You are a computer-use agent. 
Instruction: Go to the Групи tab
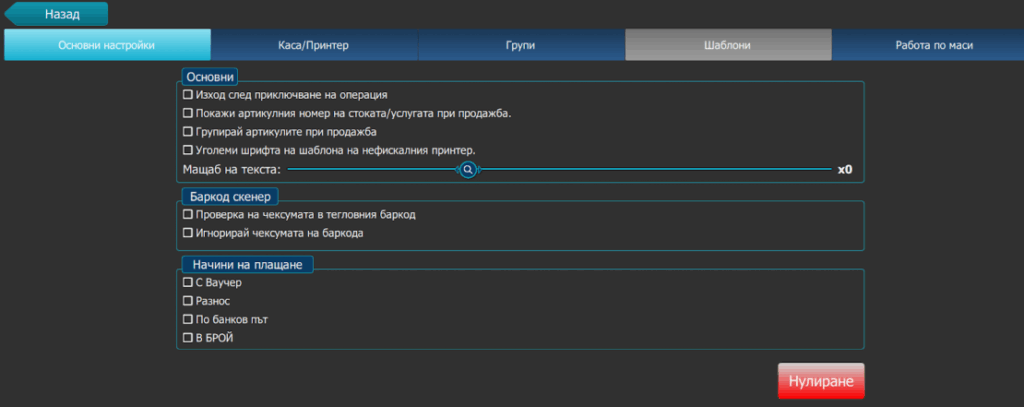pos(521,45)
